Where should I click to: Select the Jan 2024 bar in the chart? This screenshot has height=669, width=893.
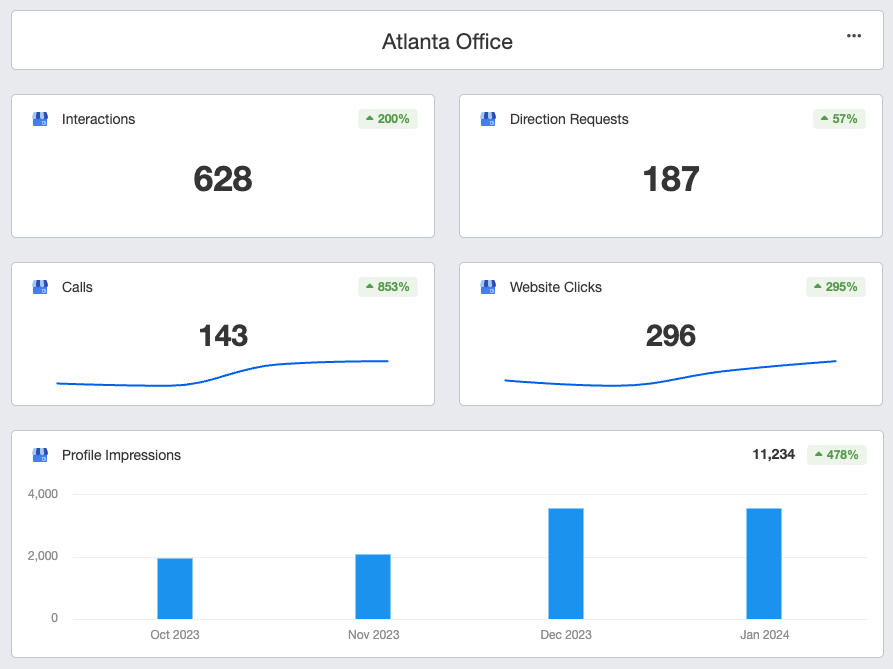click(x=764, y=564)
